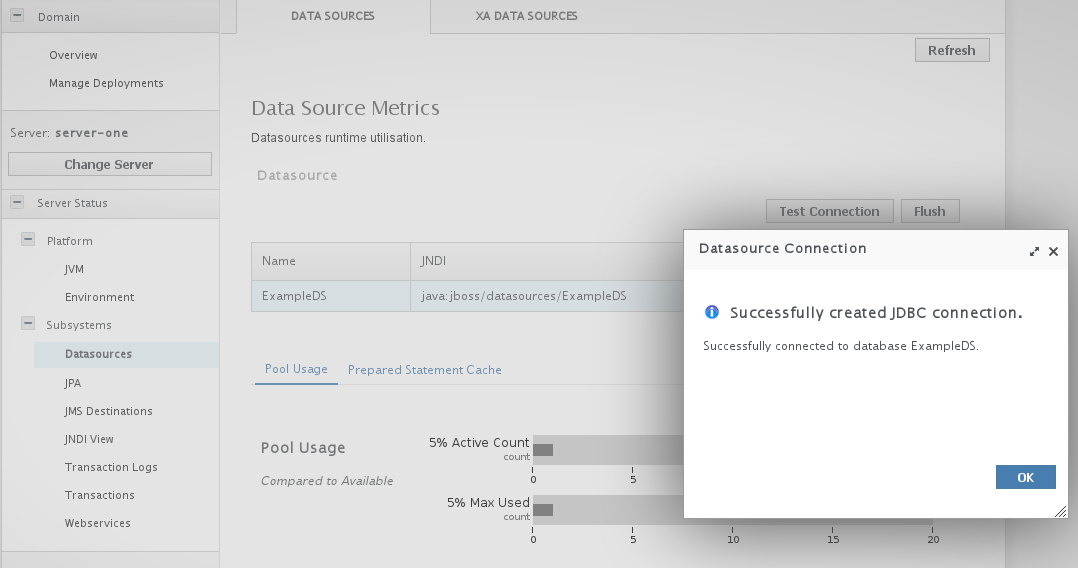
Task: Open Prepared Statement Cache tab
Action: [x=424, y=370]
